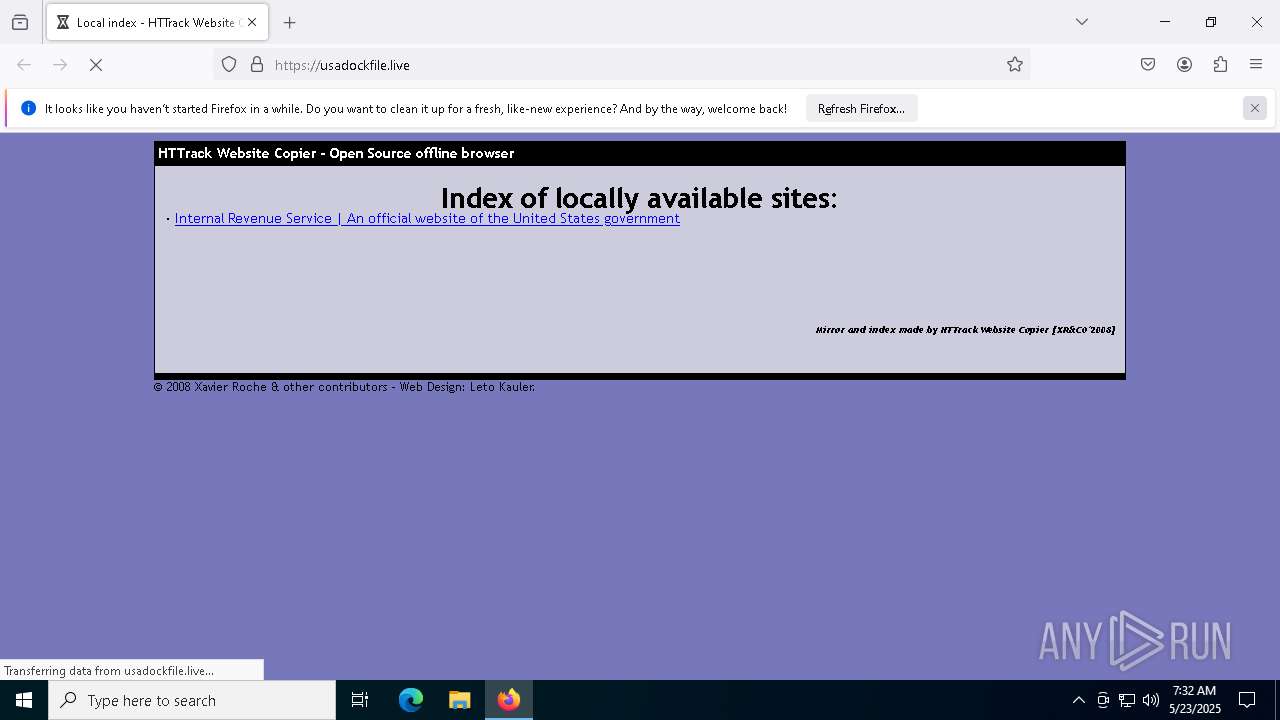Click the HTTrack Website Copier header text
The height and width of the screenshot is (720, 1280).
point(336,153)
